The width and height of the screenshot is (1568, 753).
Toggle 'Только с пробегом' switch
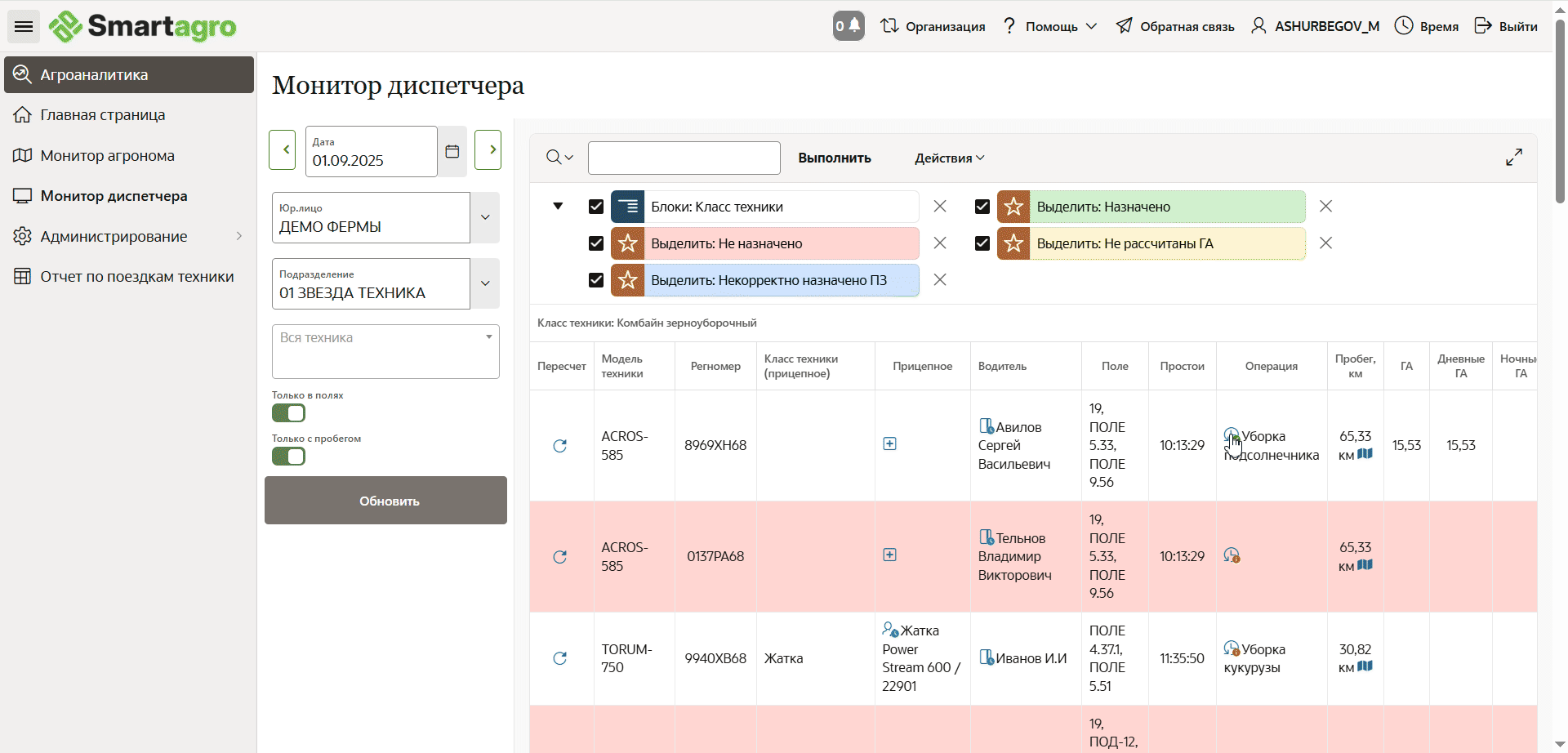pyautogui.click(x=288, y=457)
